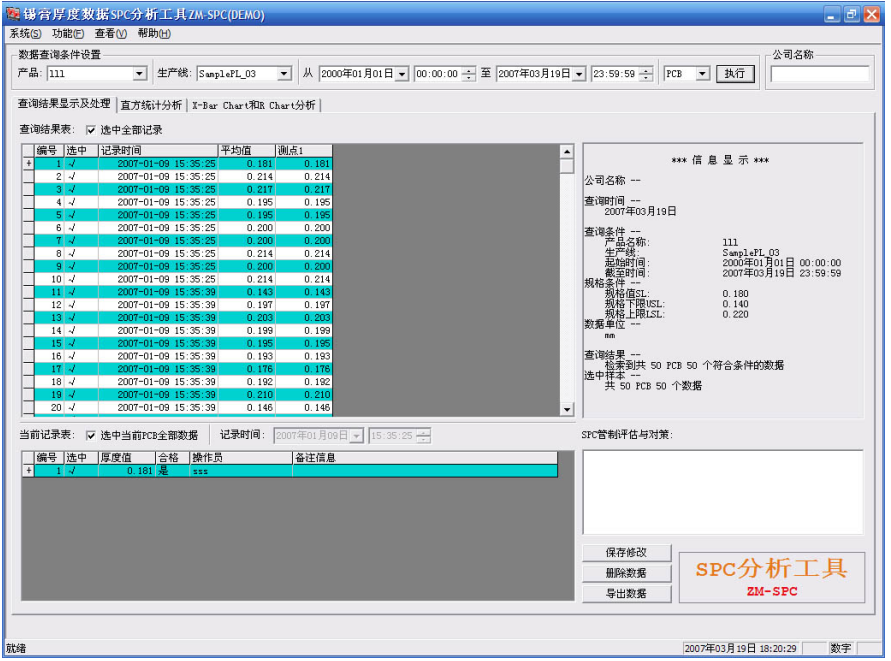Open the 系统(S) menu

pos(25,34)
